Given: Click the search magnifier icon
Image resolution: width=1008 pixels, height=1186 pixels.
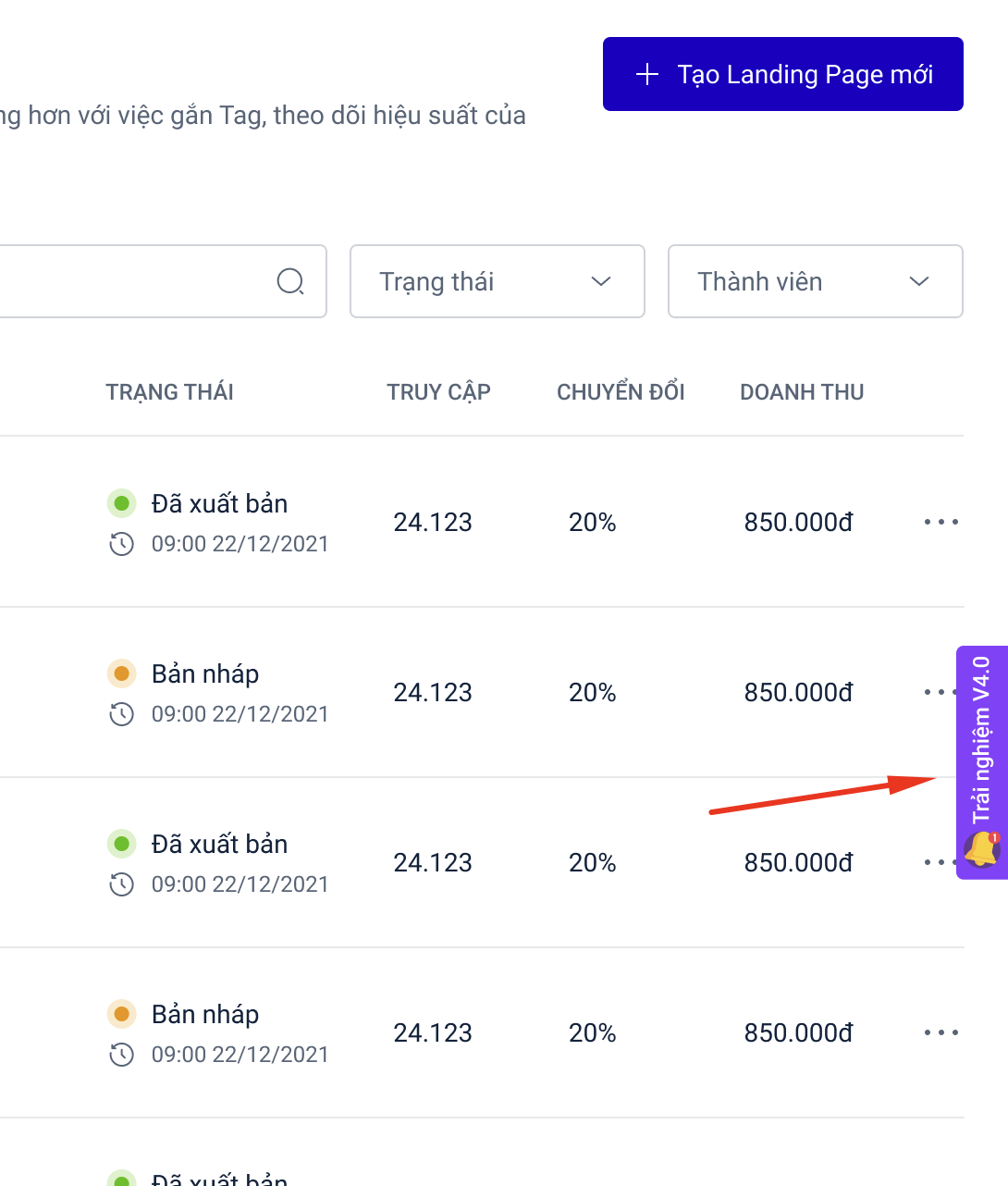Looking at the screenshot, I should pos(290,281).
